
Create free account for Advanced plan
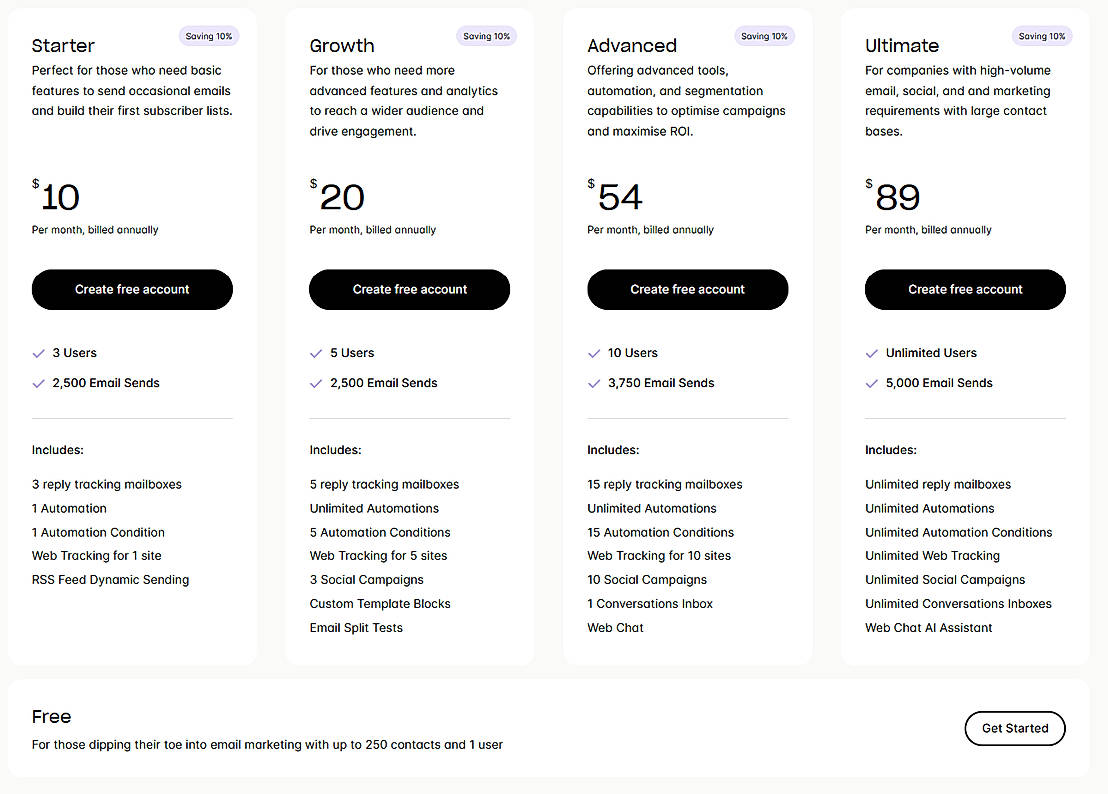[688, 289]
